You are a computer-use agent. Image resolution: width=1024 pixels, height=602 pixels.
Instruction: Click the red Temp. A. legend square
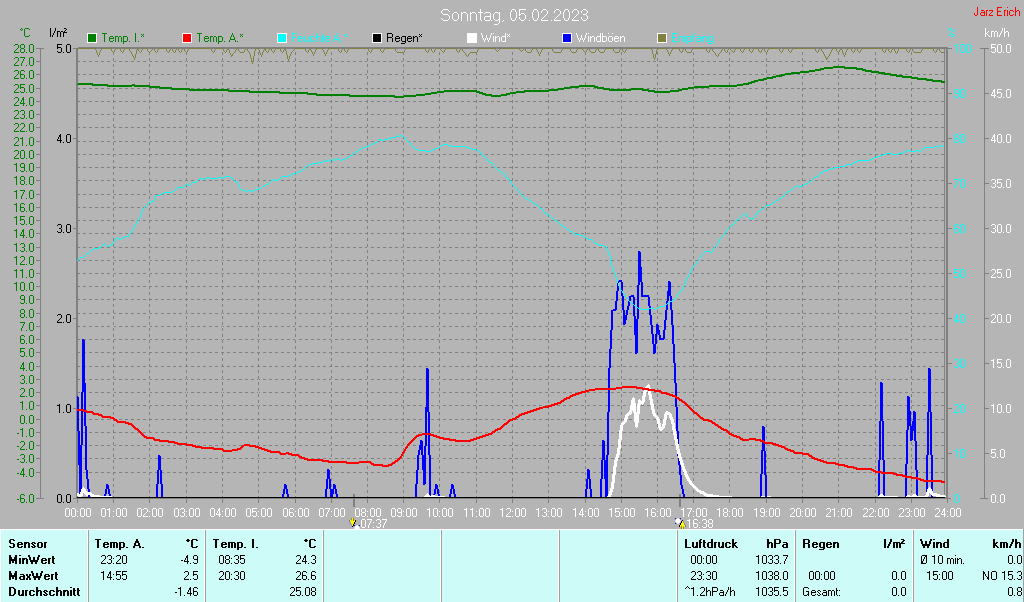pos(187,38)
